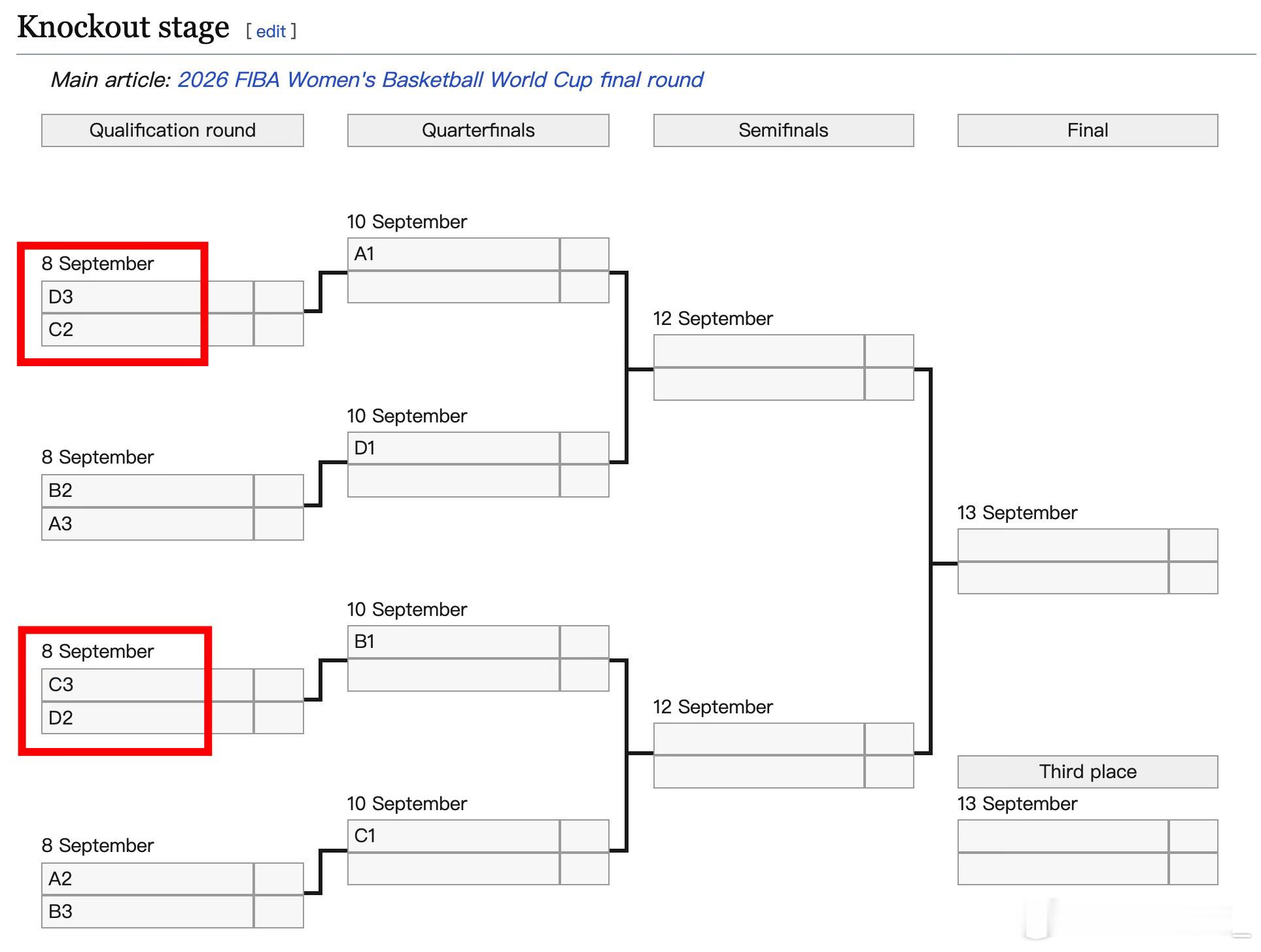Select the Quarterfinals column header
The width and height of the screenshot is (1261, 952).
pos(477,130)
